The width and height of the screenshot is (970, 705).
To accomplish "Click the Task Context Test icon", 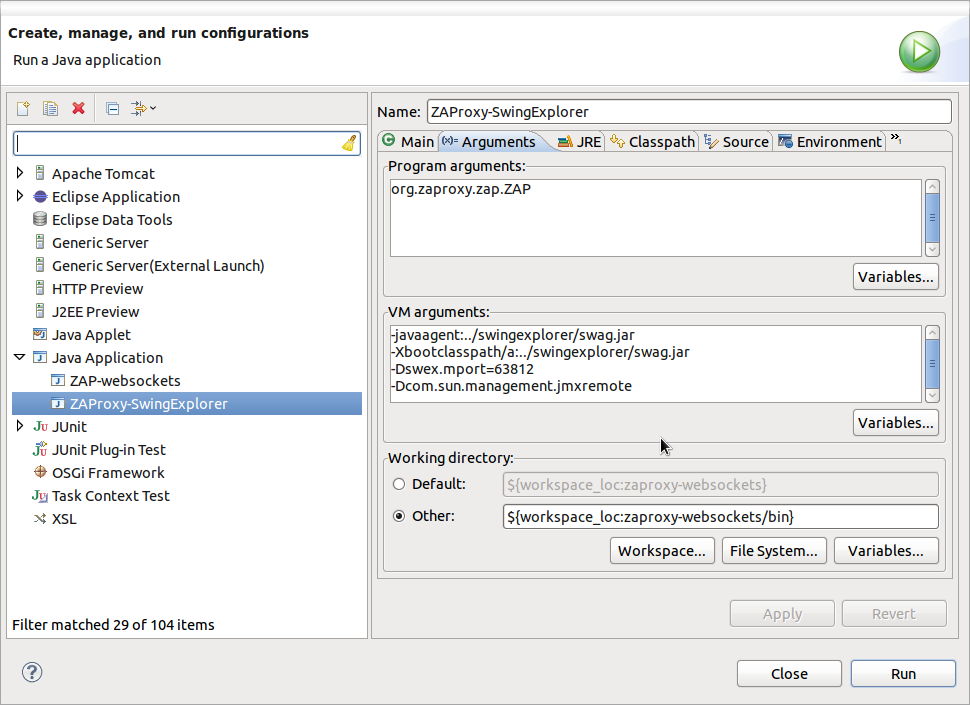I will (40, 495).
